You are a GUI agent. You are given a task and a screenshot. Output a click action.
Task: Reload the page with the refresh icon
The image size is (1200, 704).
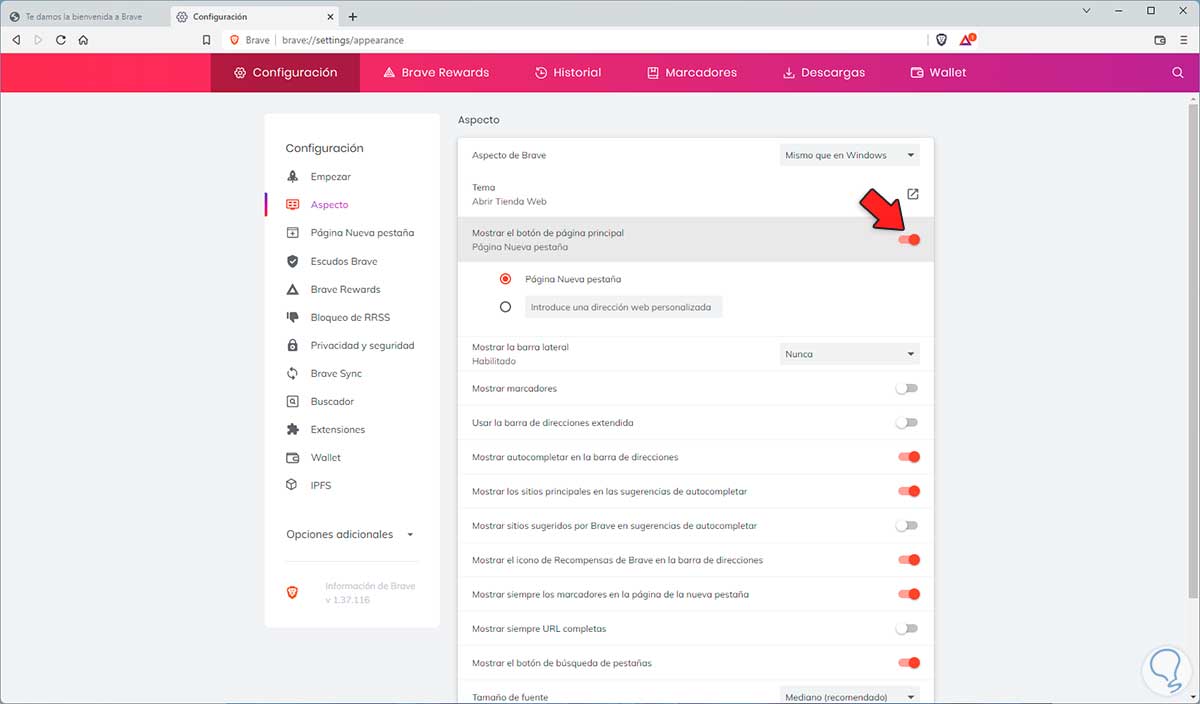[61, 40]
